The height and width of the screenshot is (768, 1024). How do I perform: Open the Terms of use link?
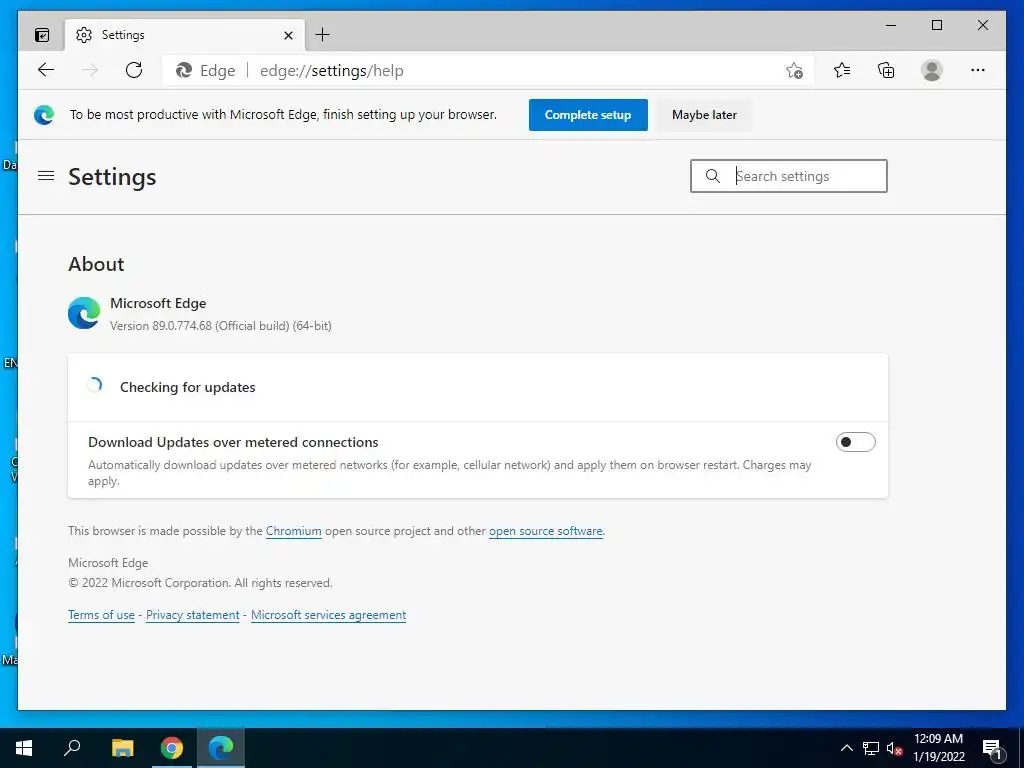click(101, 615)
